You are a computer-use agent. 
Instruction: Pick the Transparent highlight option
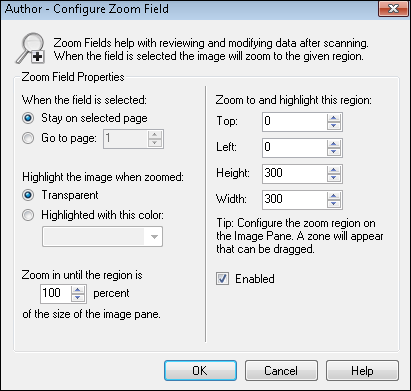(28, 195)
